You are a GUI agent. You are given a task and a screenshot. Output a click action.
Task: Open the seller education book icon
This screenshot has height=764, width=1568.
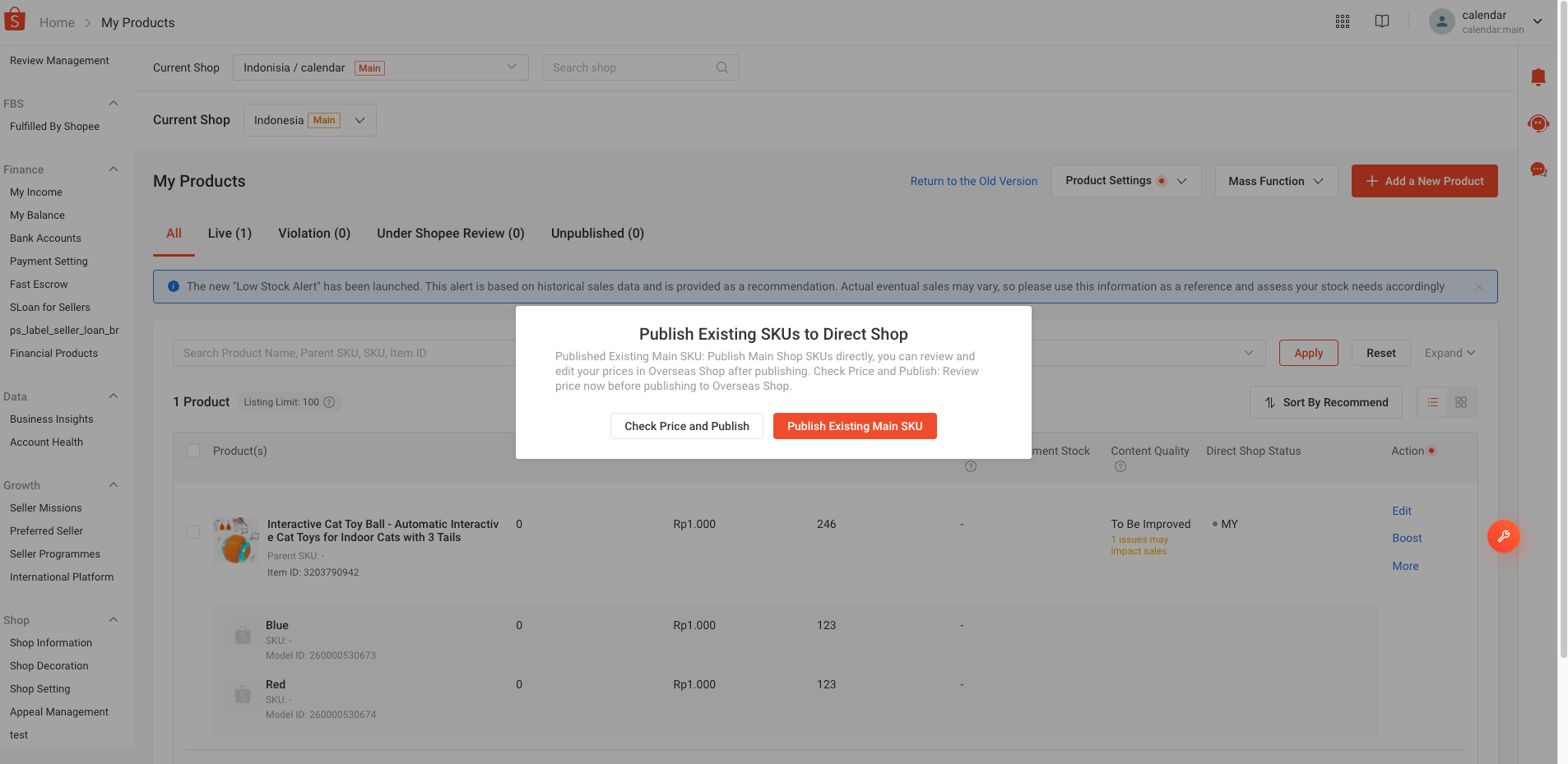tap(1381, 21)
